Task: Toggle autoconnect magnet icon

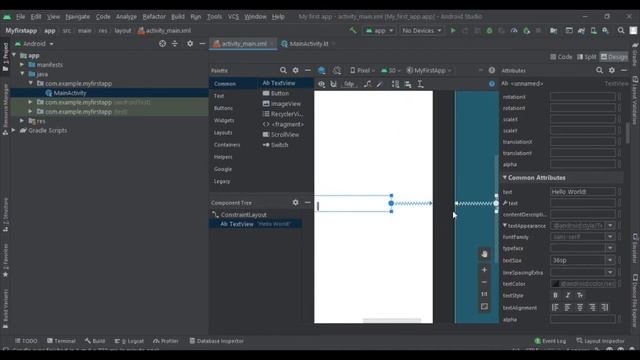Action: point(333,84)
